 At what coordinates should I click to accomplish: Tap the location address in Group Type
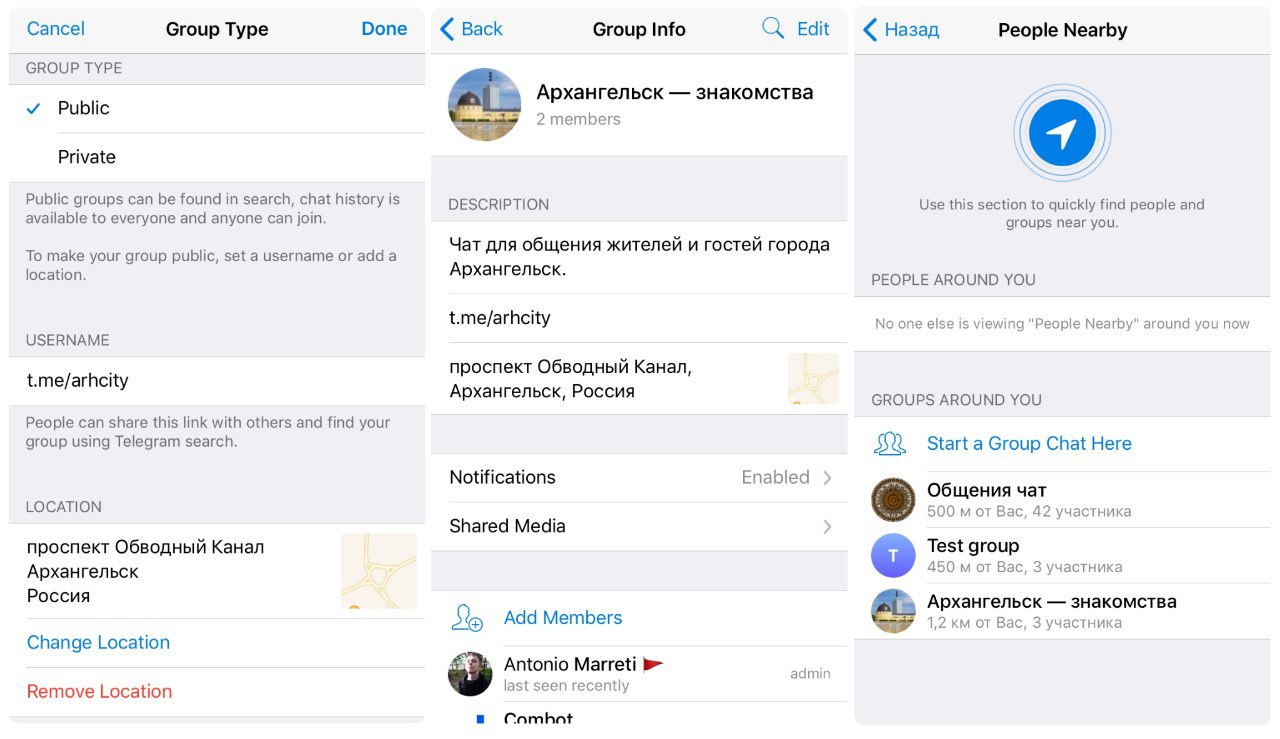(x=146, y=572)
